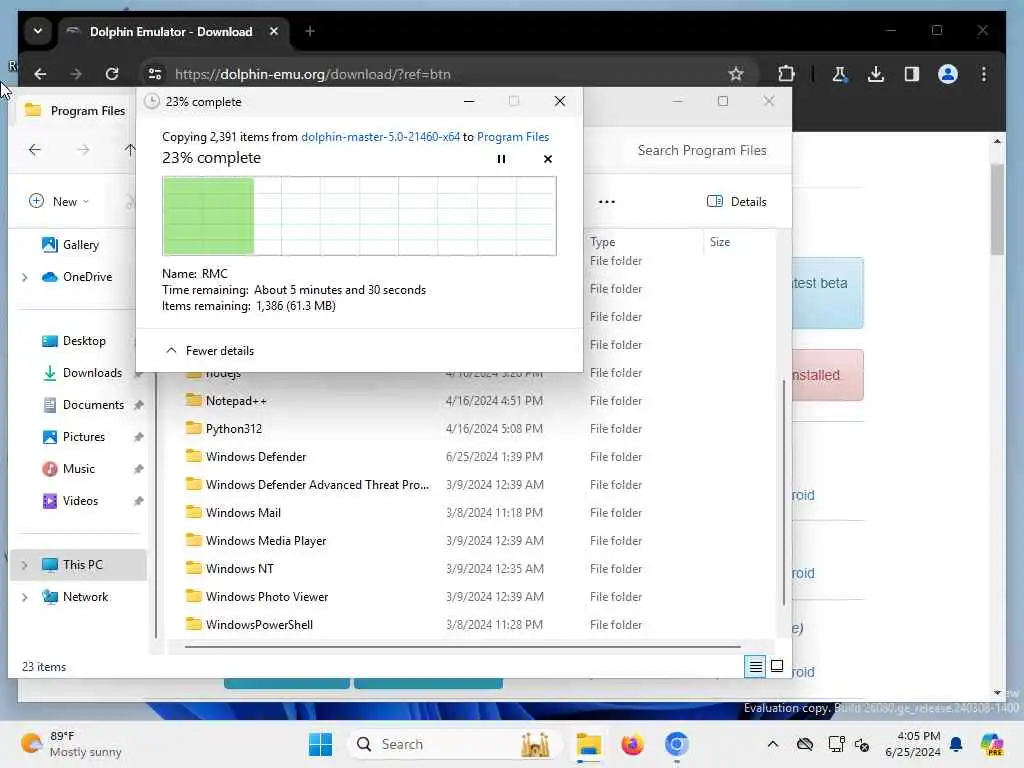
Task: Open Chrome extensions puzzle icon
Action: click(786, 74)
